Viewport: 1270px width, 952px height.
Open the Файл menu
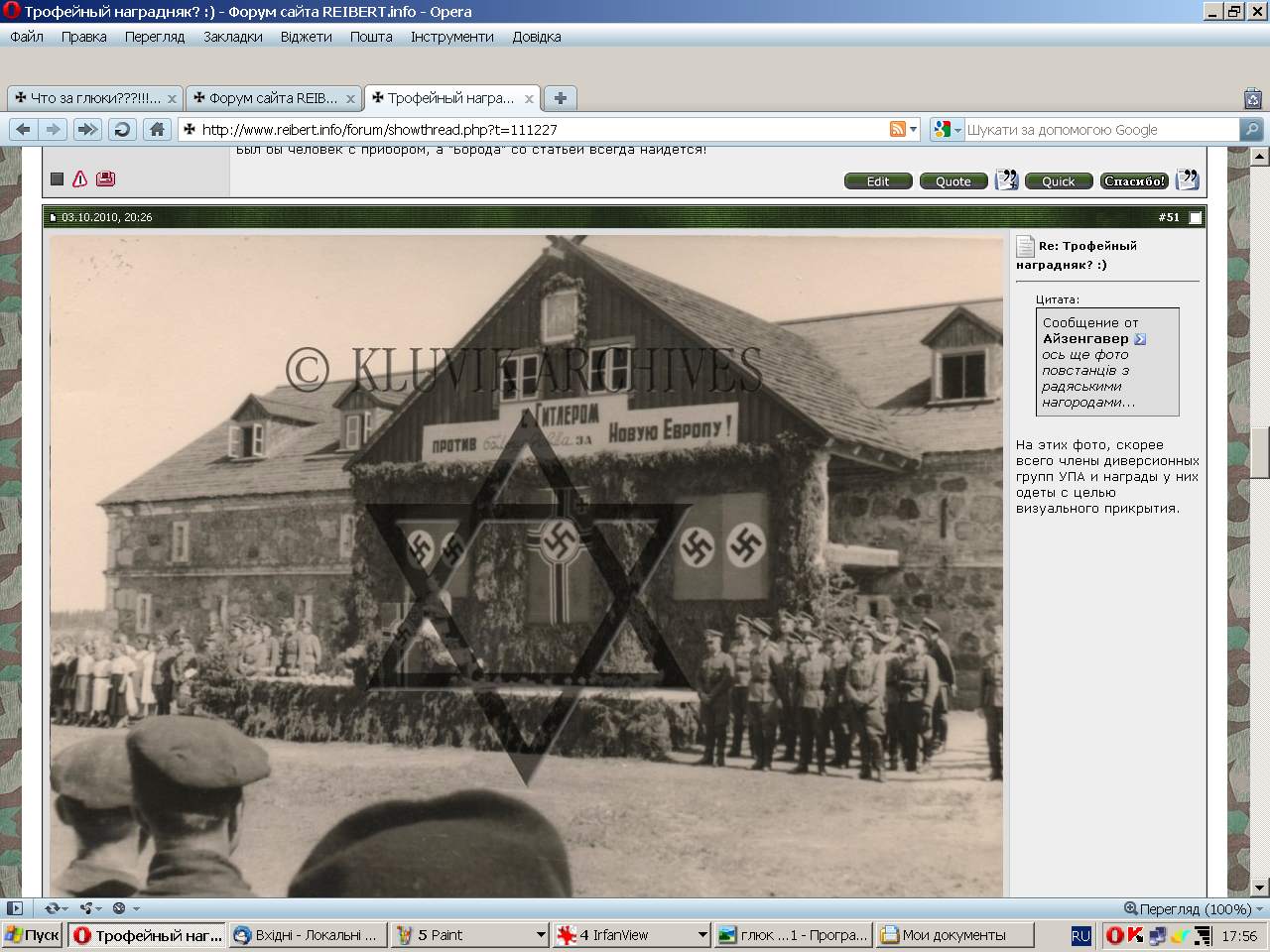[x=27, y=37]
